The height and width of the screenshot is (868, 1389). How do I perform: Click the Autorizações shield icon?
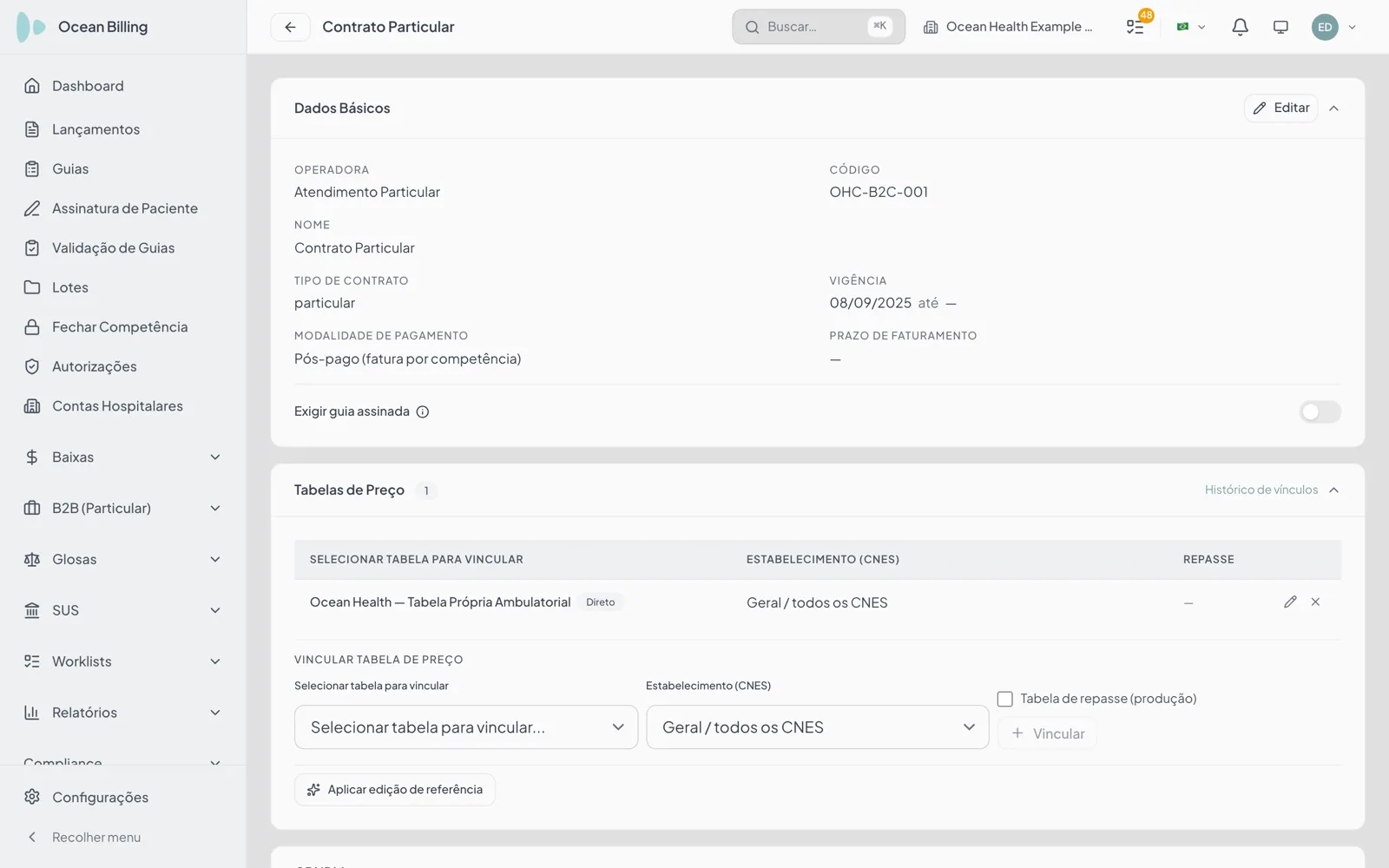point(32,366)
